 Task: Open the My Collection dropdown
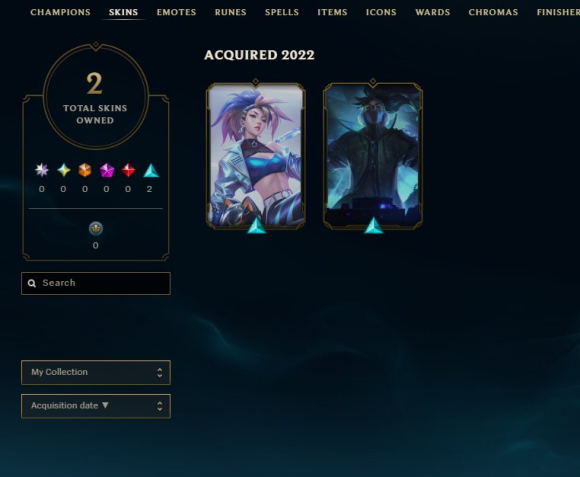point(96,372)
